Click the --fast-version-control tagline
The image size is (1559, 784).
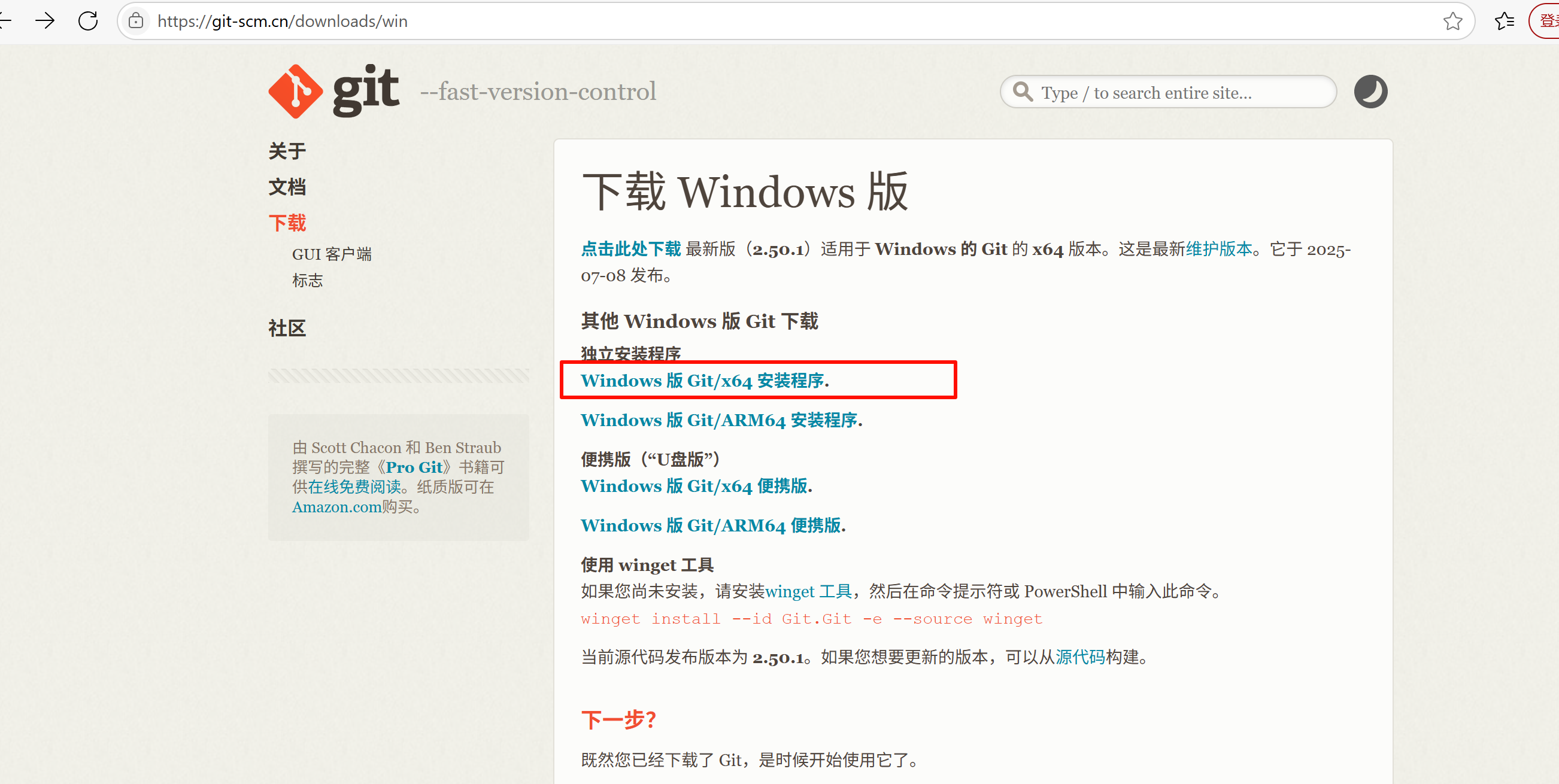click(x=538, y=92)
